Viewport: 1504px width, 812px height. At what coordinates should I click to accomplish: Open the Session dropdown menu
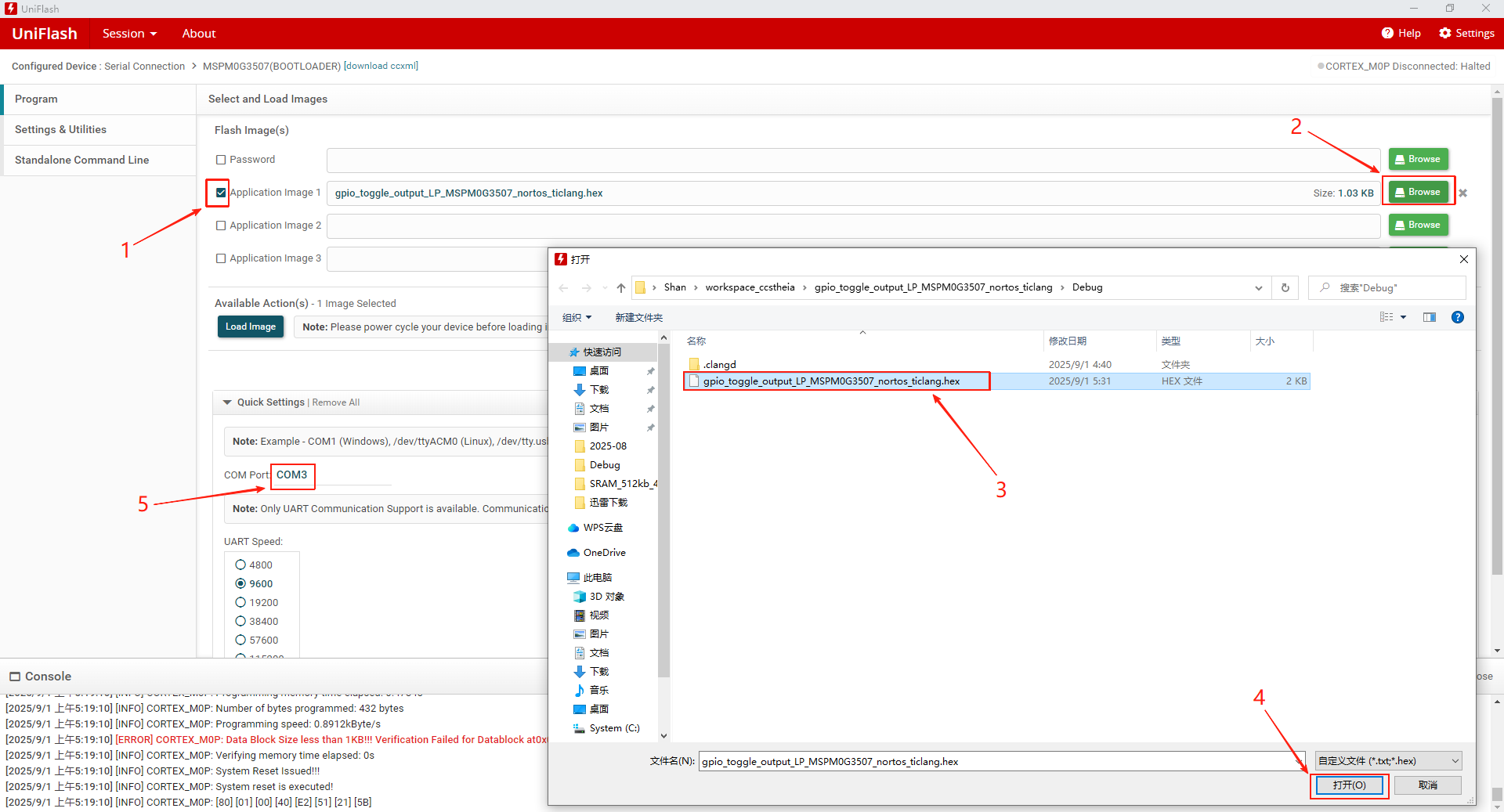click(129, 34)
